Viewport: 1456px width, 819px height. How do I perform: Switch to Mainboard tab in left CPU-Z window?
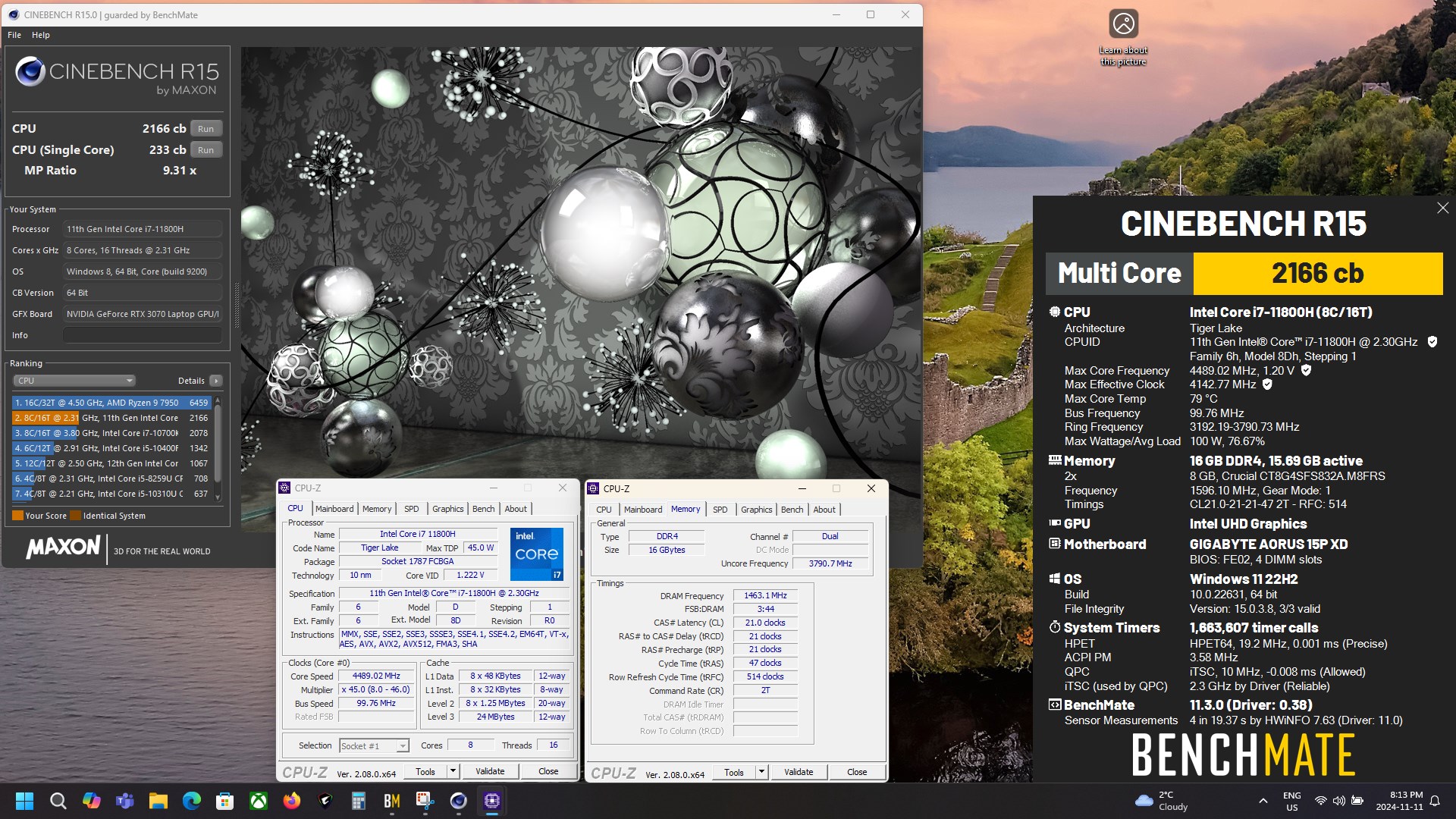pyautogui.click(x=334, y=509)
